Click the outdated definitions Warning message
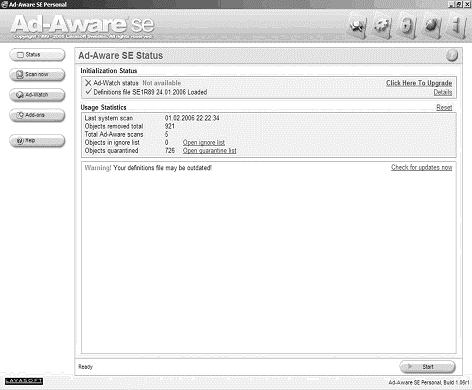Screen dimensions: 472x390 pos(148,168)
